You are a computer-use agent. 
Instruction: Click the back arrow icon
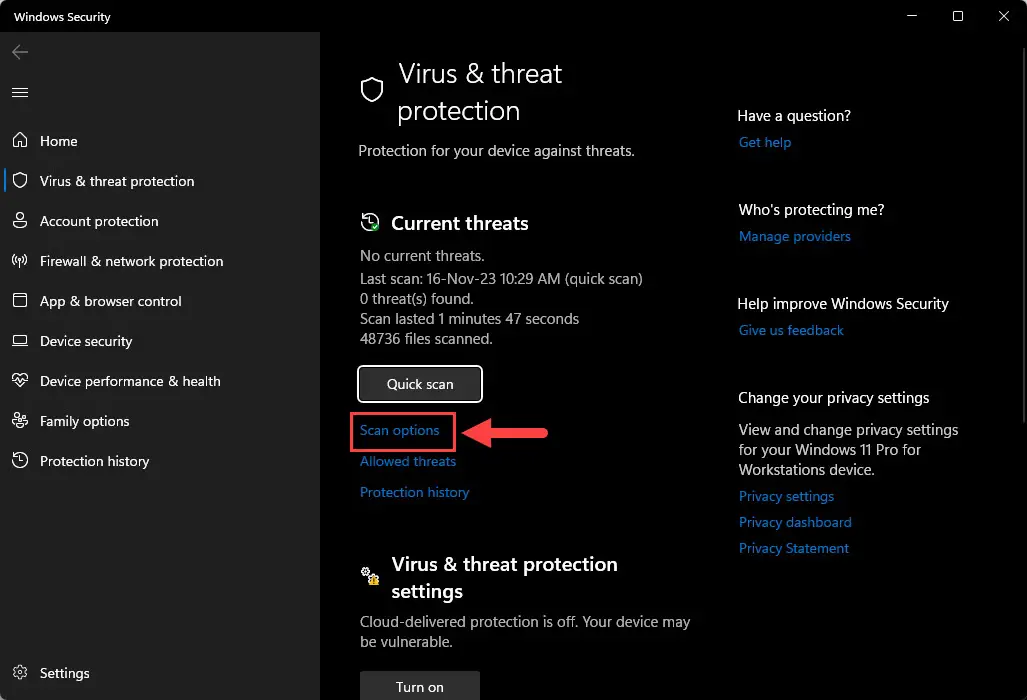[x=20, y=52]
